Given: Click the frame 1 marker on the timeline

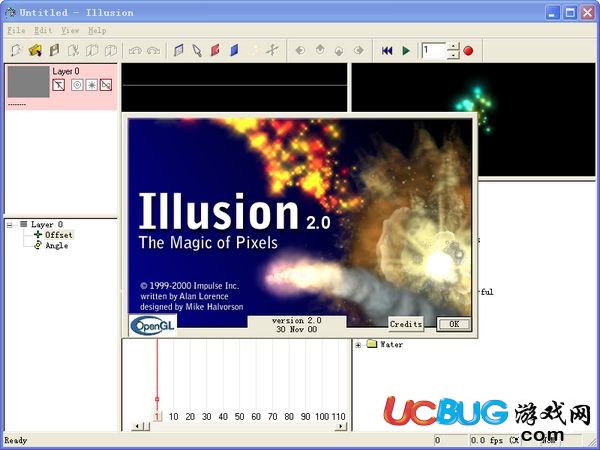Looking at the screenshot, I should click(x=157, y=416).
